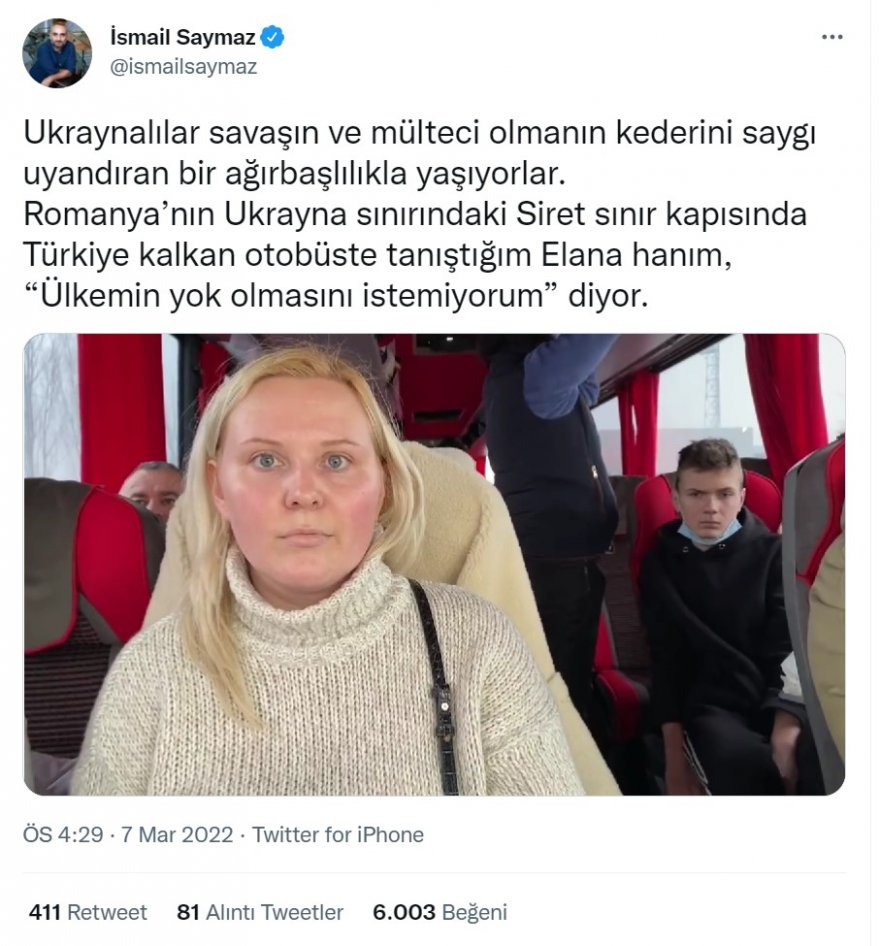This screenshot has height=946, width=880.
Task: Open the ÖS 4:29 timestamp link
Action: coord(63,835)
